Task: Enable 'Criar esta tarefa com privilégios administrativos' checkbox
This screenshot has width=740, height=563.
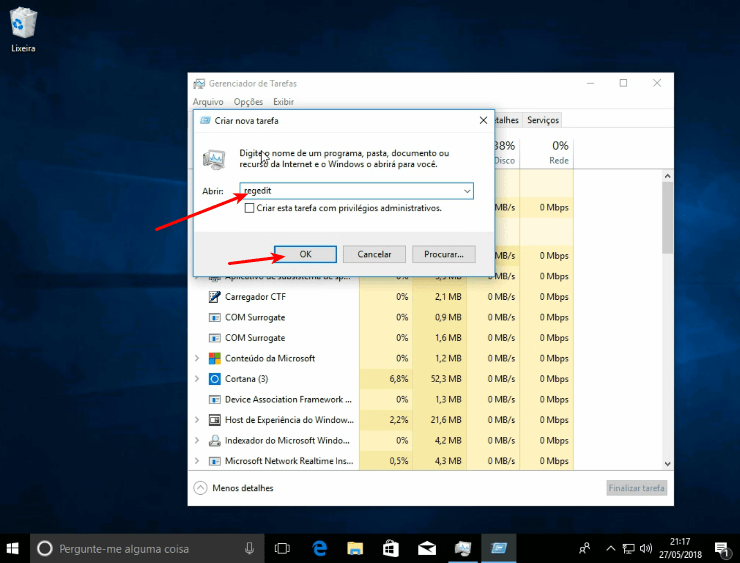Action: tap(249, 208)
